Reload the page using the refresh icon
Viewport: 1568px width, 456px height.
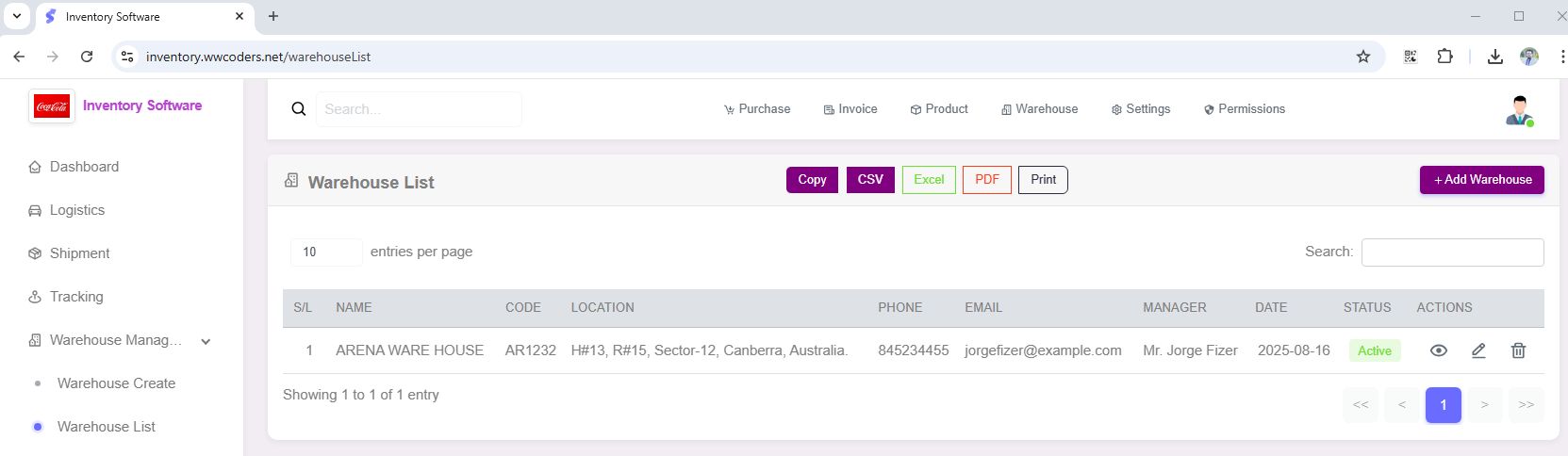pyautogui.click(x=87, y=57)
